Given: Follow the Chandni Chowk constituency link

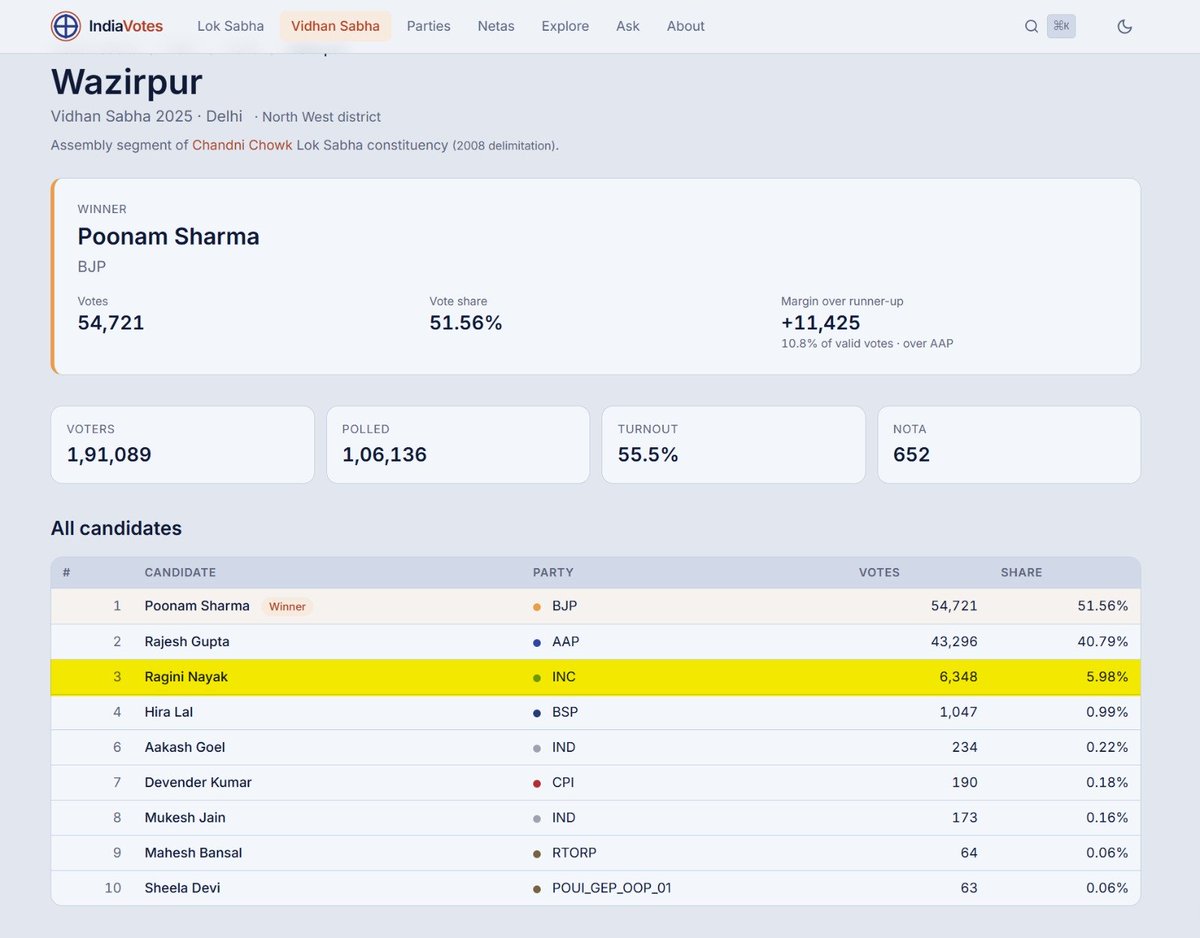Looking at the screenshot, I should tap(242, 145).
